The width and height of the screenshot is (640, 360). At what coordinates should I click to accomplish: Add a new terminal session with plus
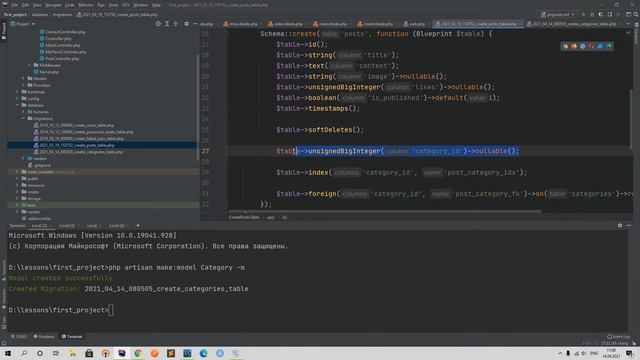pyautogui.click(x=138, y=225)
